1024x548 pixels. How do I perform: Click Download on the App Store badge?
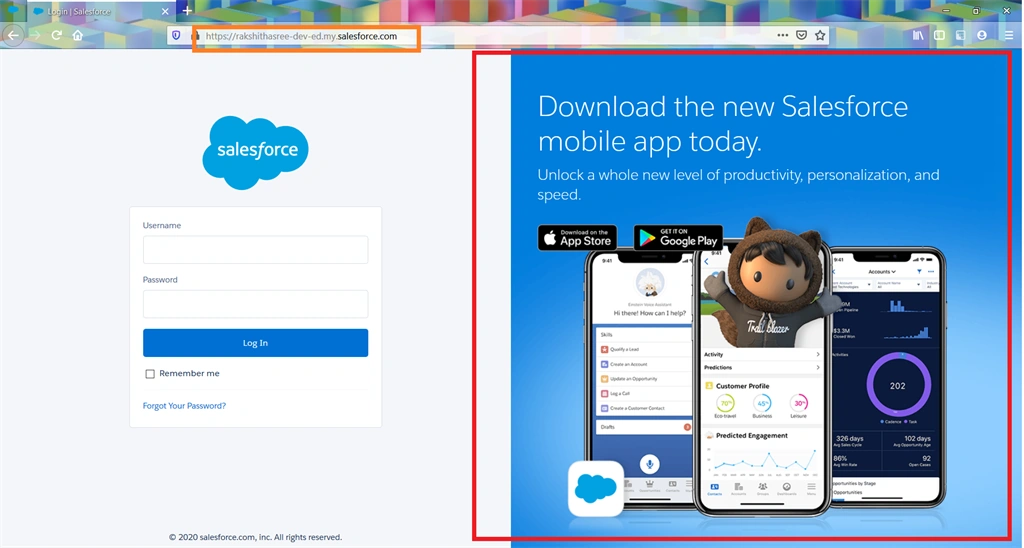[x=577, y=238]
